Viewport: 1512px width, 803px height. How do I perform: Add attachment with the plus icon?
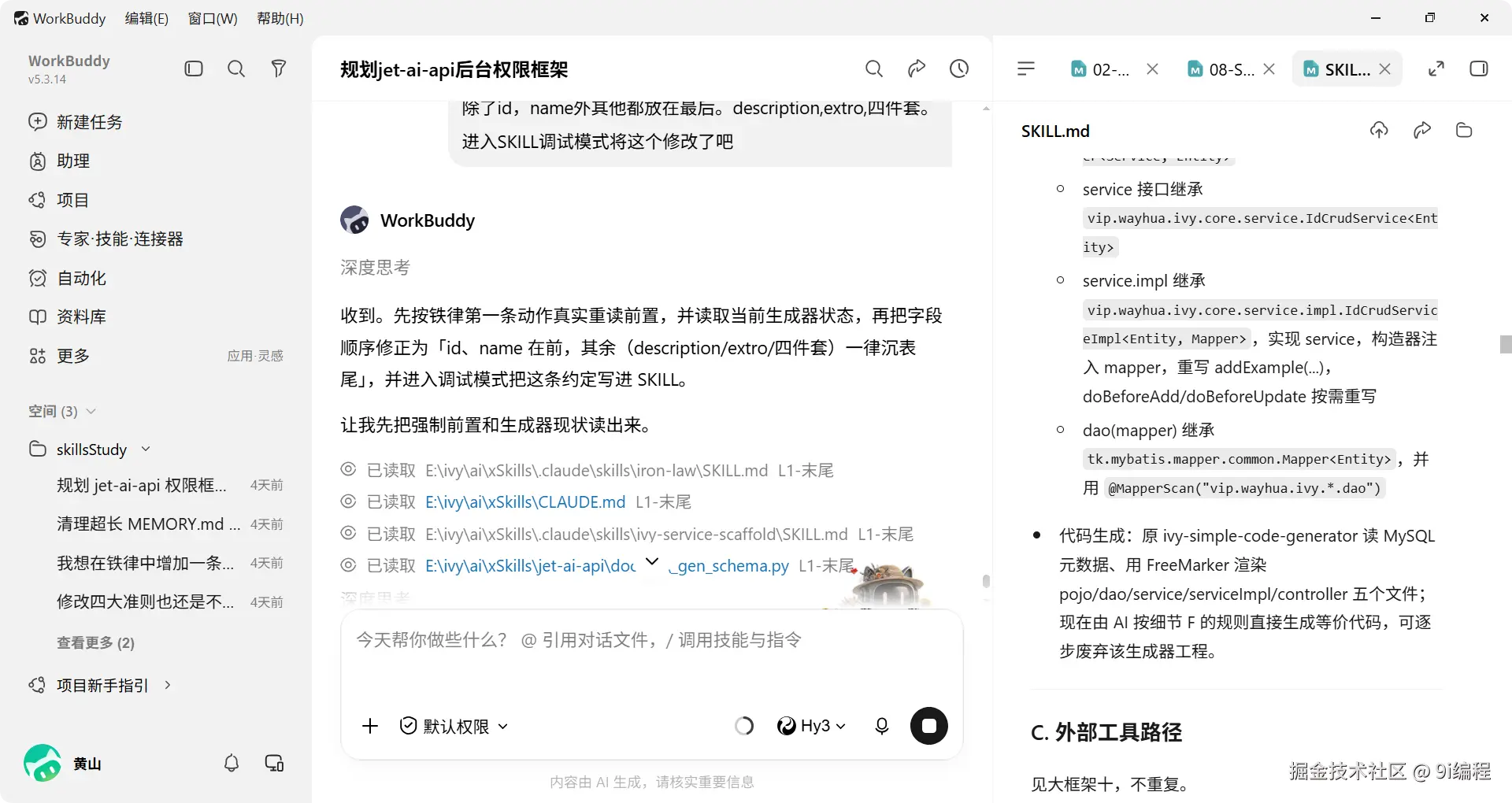click(x=370, y=726)
